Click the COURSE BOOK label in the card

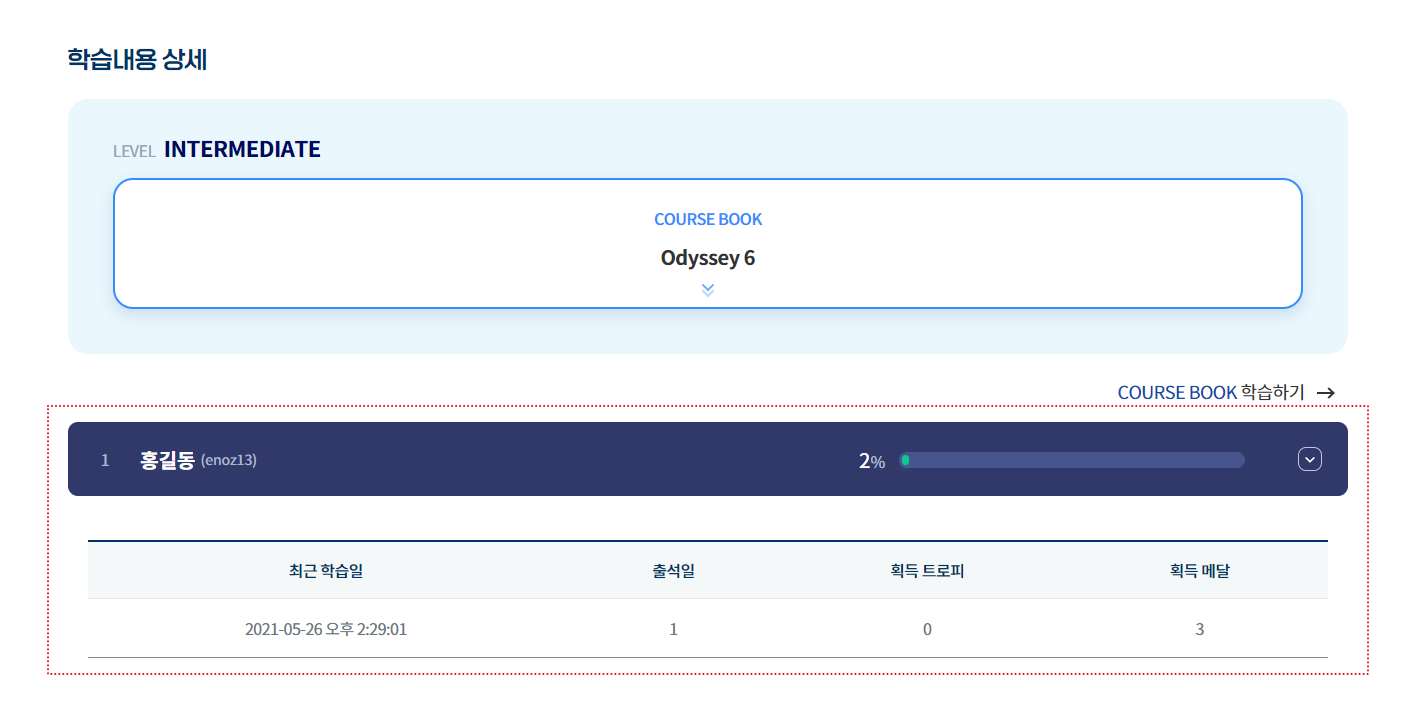point(708,219)
